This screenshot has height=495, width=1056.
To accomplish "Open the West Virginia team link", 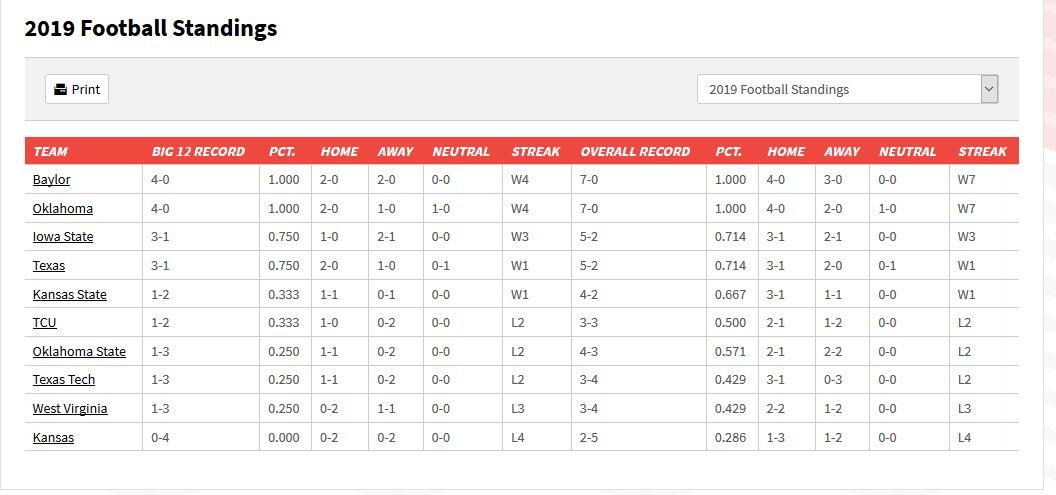I will pos(70,409).
